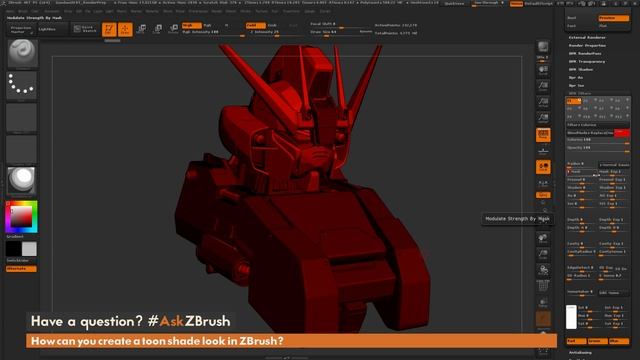
Task: Select the active F1 filter slot
Action: [x=573, y=101]
